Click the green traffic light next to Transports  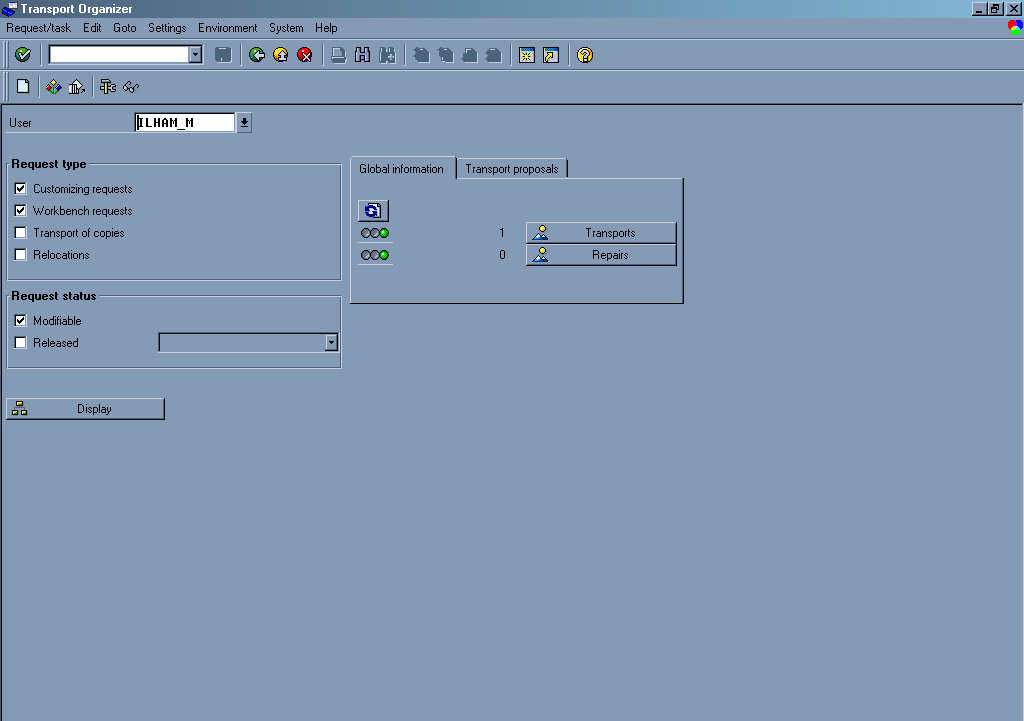pyautogui.click(x=383, y=232)
